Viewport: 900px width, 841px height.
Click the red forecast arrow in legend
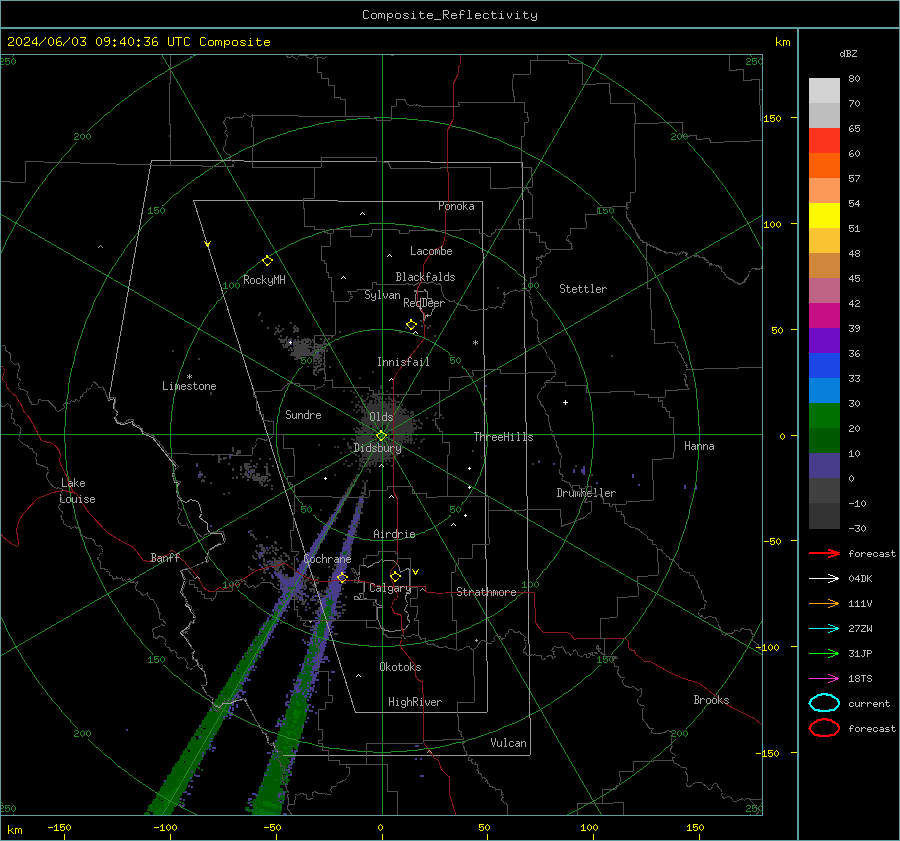coord(824,553)
